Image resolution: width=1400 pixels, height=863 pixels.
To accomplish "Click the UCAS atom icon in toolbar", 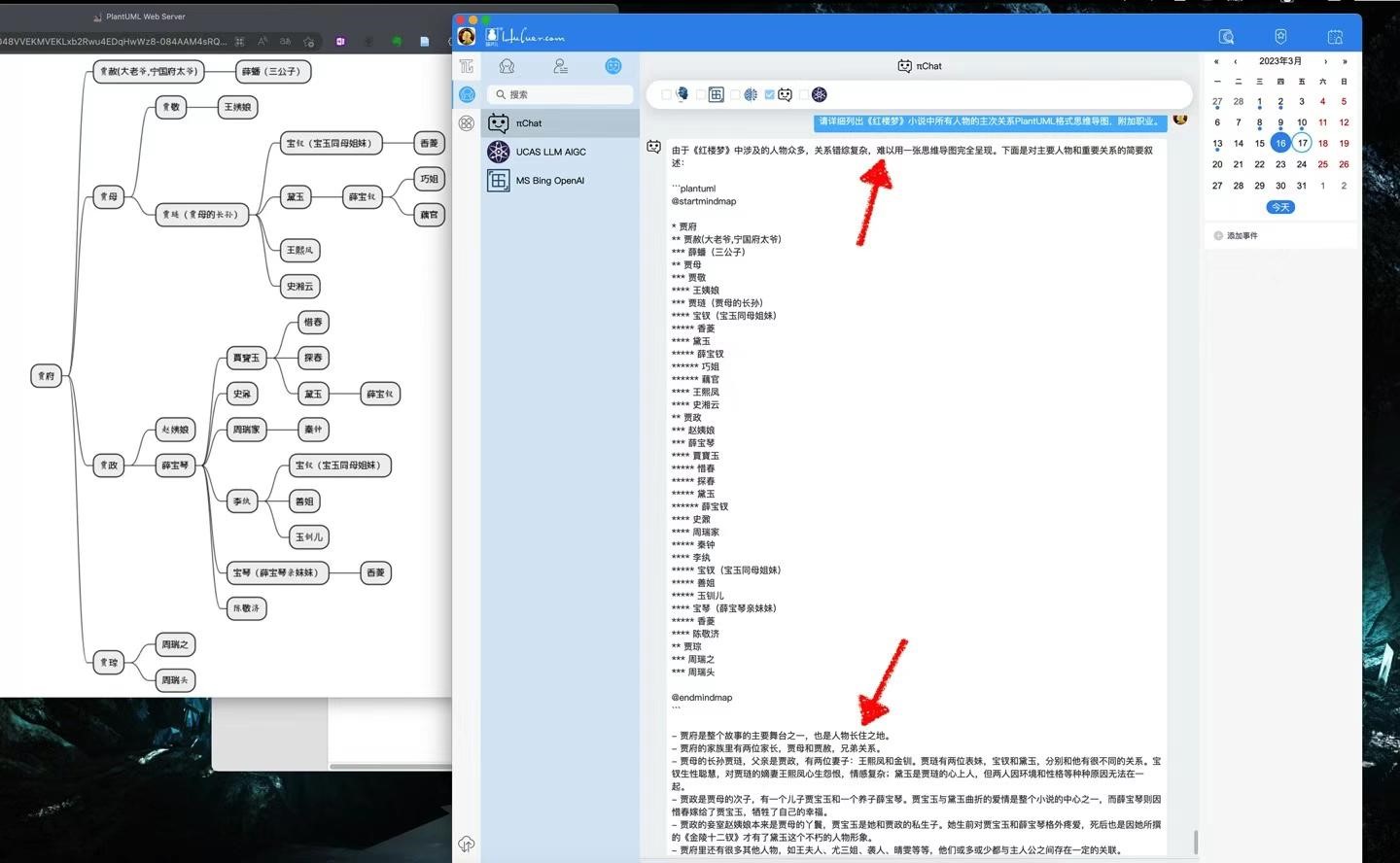I will coord(820,94).
